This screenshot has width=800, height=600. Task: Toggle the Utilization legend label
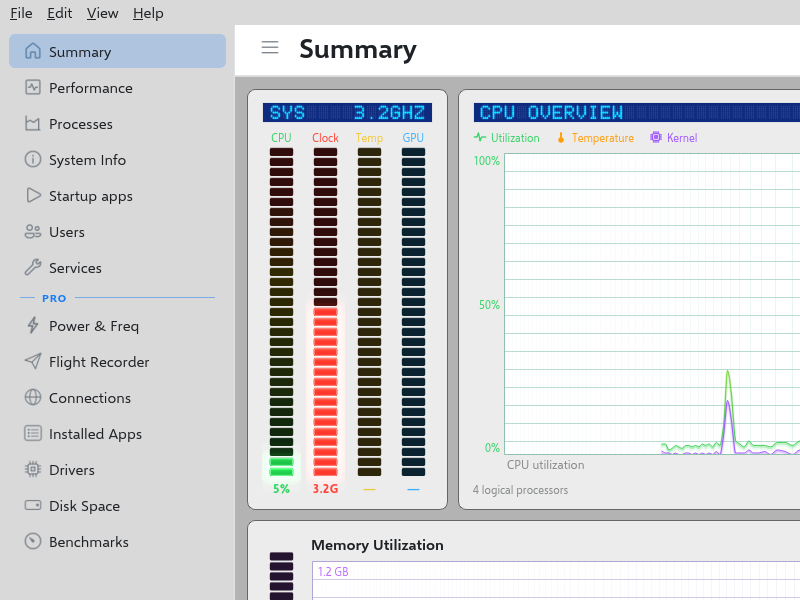[x=515, y=138]
